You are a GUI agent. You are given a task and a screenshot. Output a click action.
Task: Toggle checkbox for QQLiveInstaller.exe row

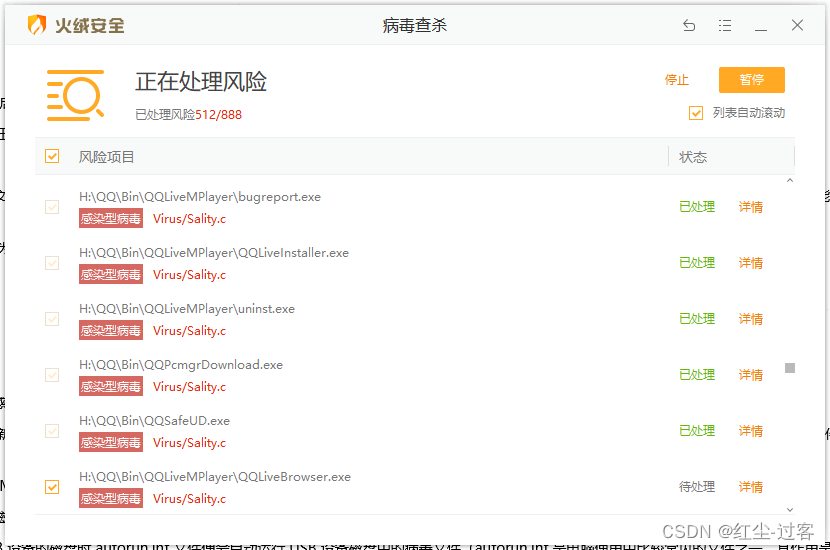tap(52, 263)
